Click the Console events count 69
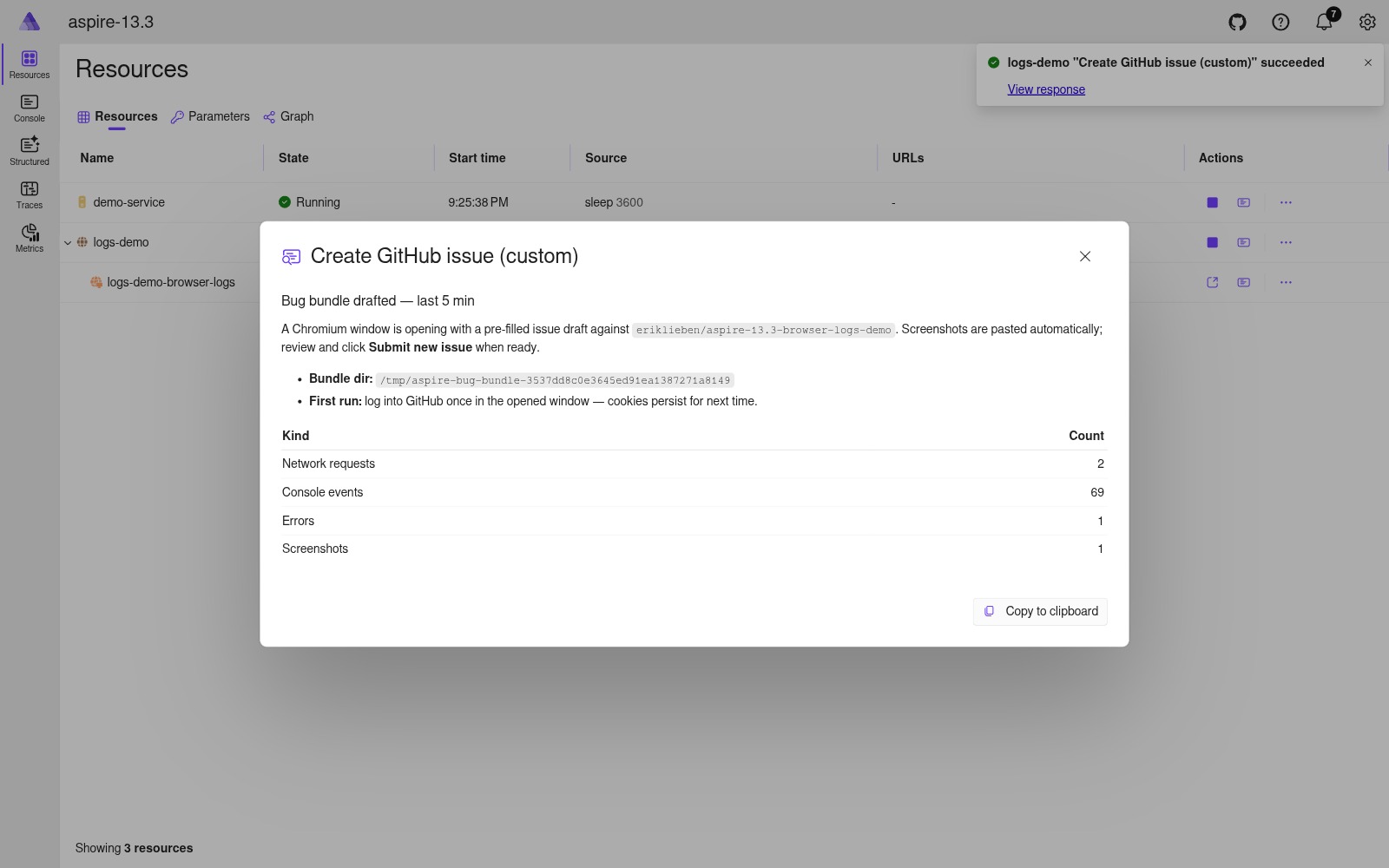This screenshot has height=868, width=1389. (x=1097, y=492)
